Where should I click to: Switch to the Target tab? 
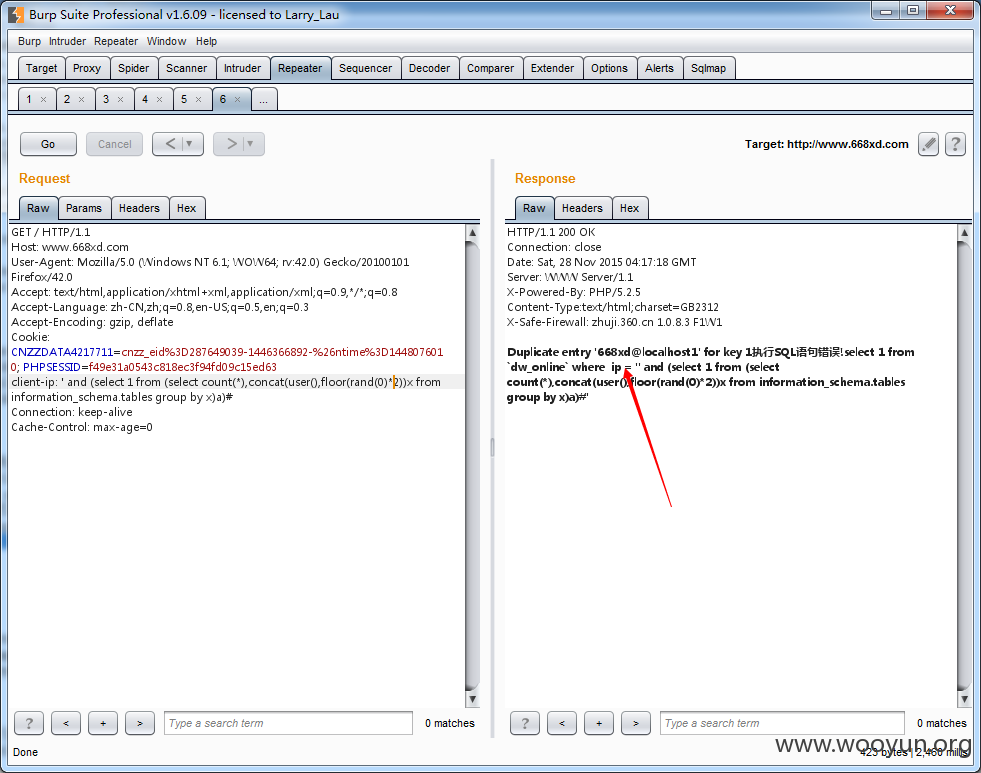[41, 68]
